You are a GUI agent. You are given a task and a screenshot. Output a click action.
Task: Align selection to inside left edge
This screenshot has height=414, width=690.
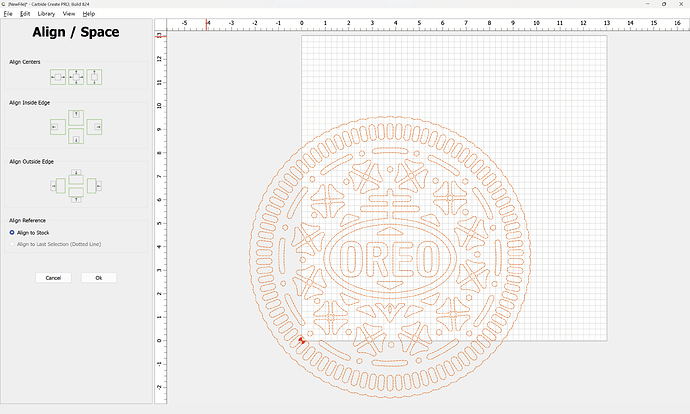(58, 126)
